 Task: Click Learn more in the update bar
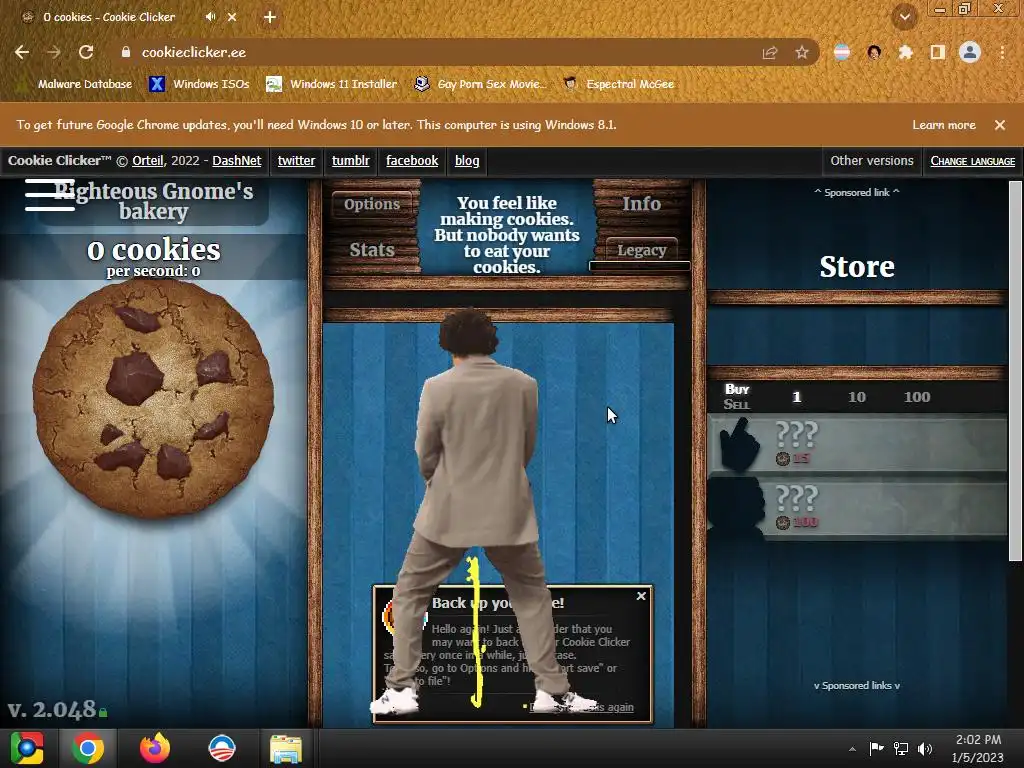[x=944, y=125]
